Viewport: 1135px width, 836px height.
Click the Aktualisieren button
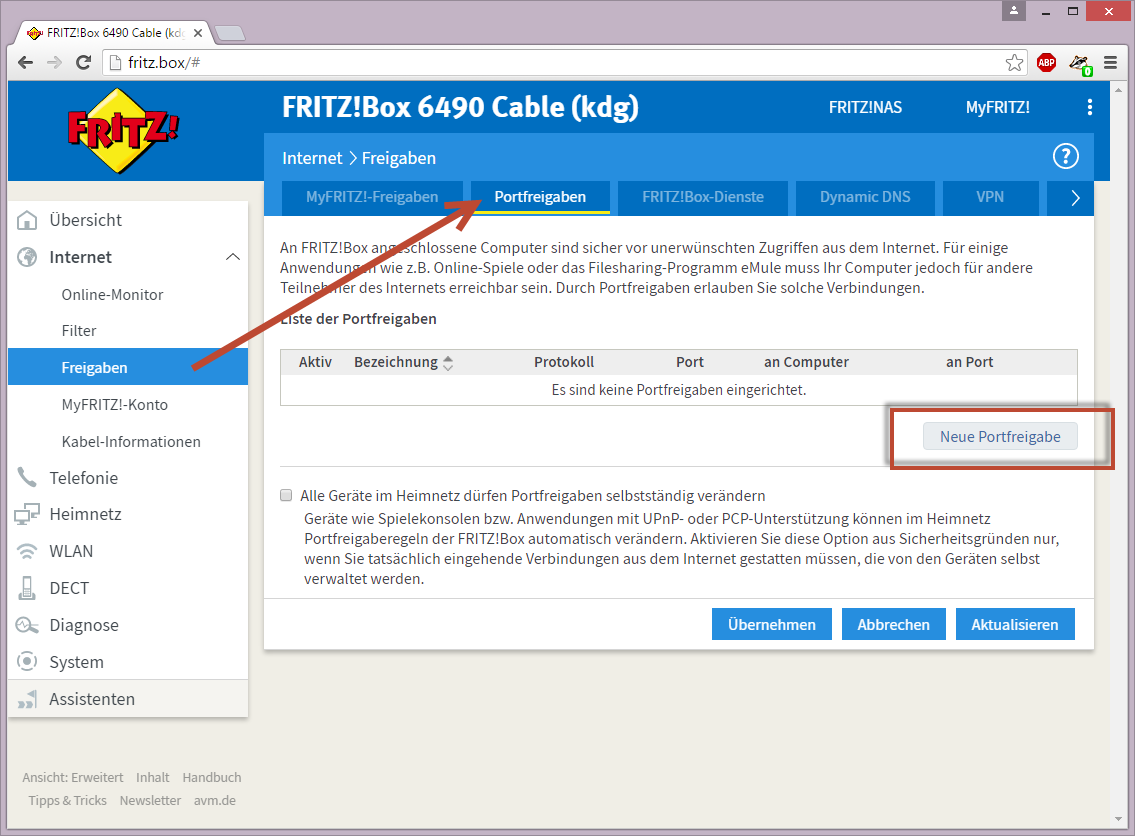click(1015, 624)
